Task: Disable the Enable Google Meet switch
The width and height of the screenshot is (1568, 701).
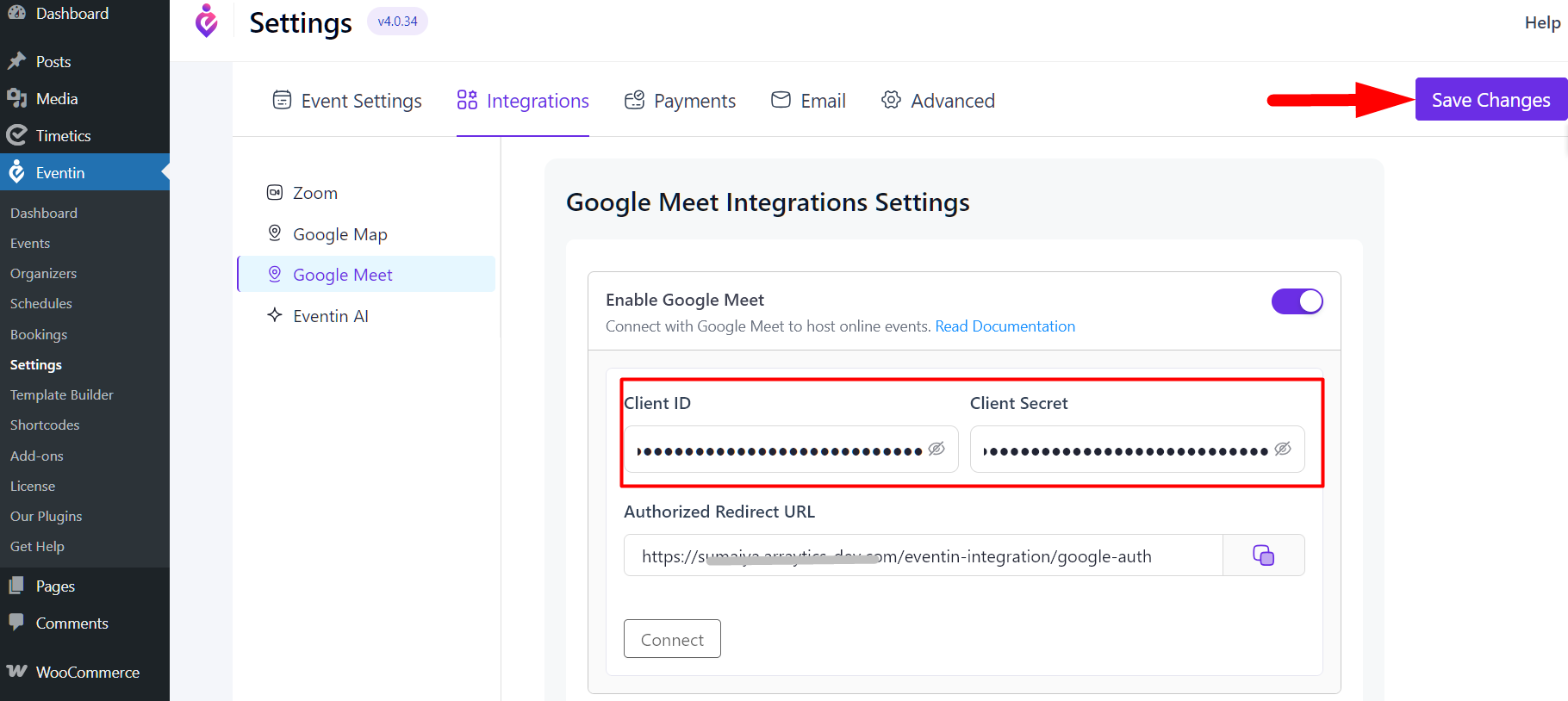Action: click(1297, 301)
